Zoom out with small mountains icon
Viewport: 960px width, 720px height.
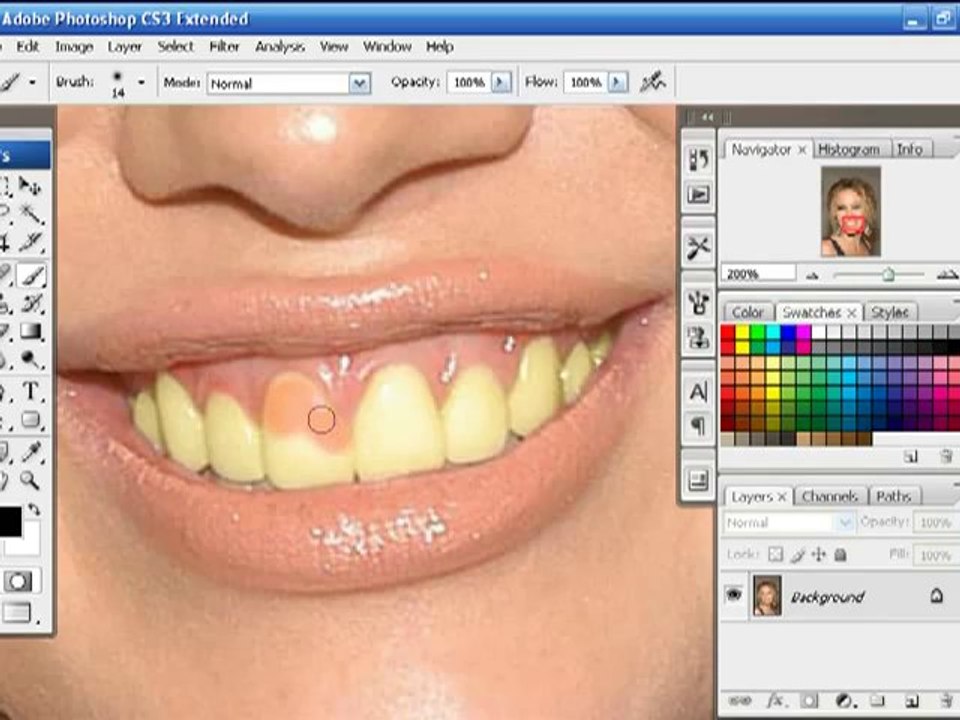(812, 276)
